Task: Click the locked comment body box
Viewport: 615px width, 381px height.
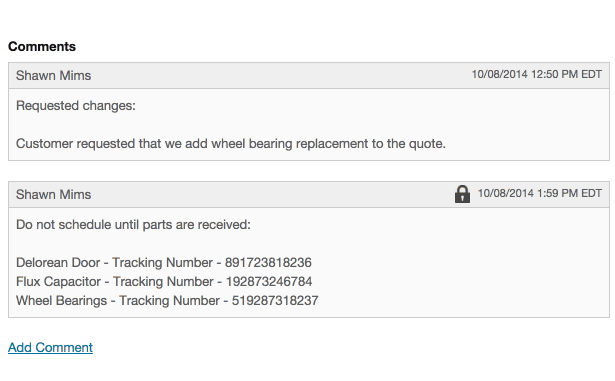Action: (309, 263)
